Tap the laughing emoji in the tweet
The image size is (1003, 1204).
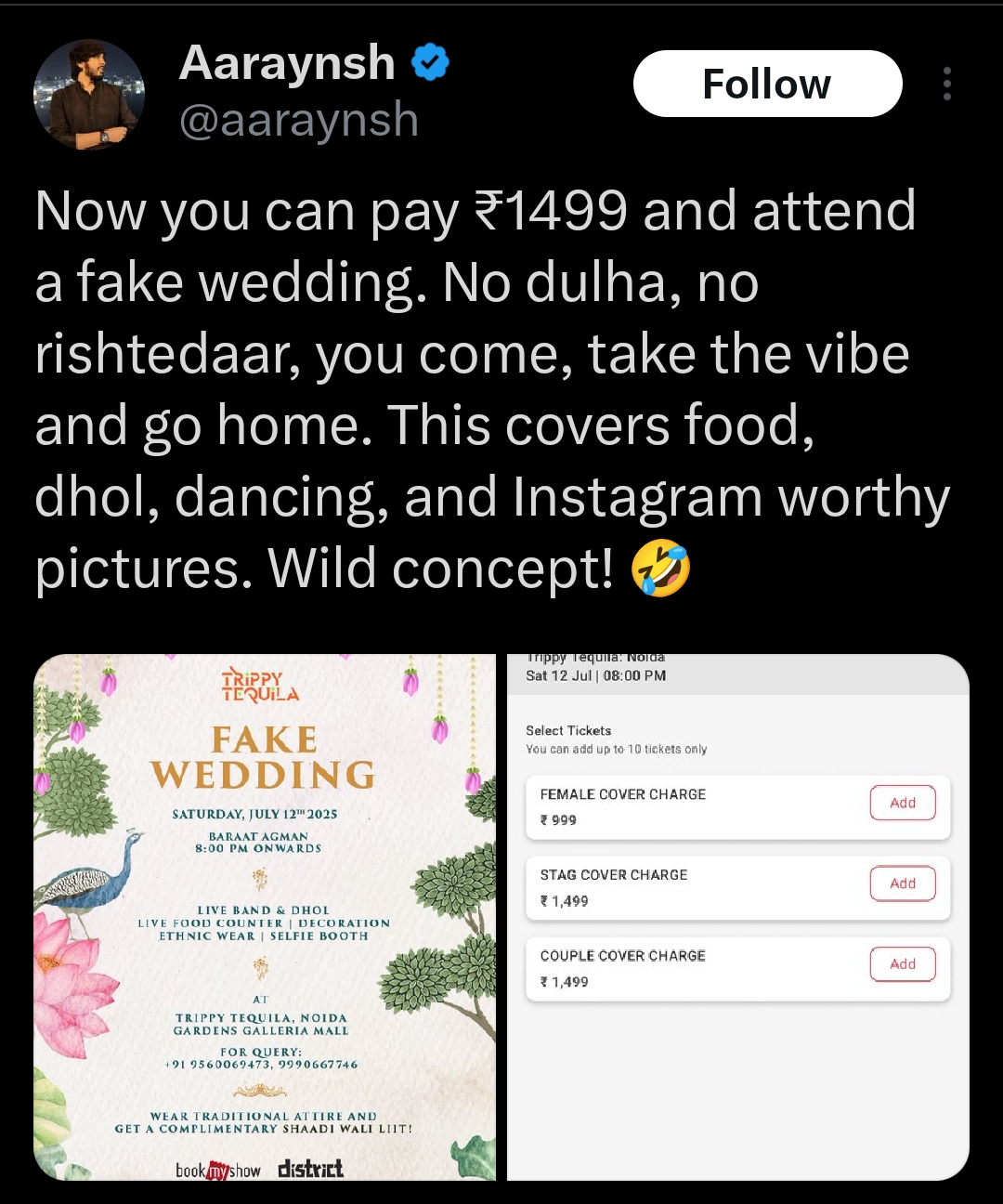click(661, 569)
